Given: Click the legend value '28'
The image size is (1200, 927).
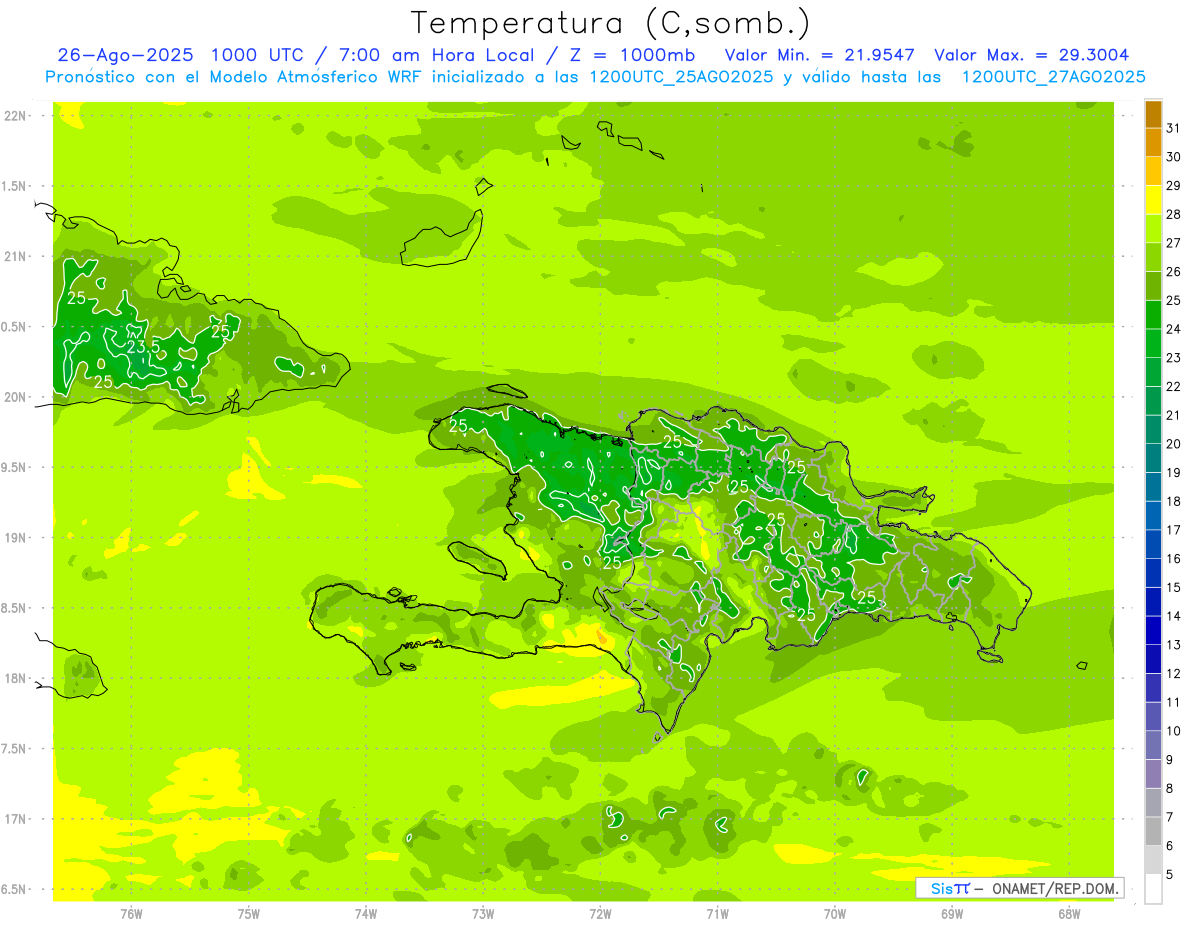Looking at the screenshot, I should tap(1173, 214).
